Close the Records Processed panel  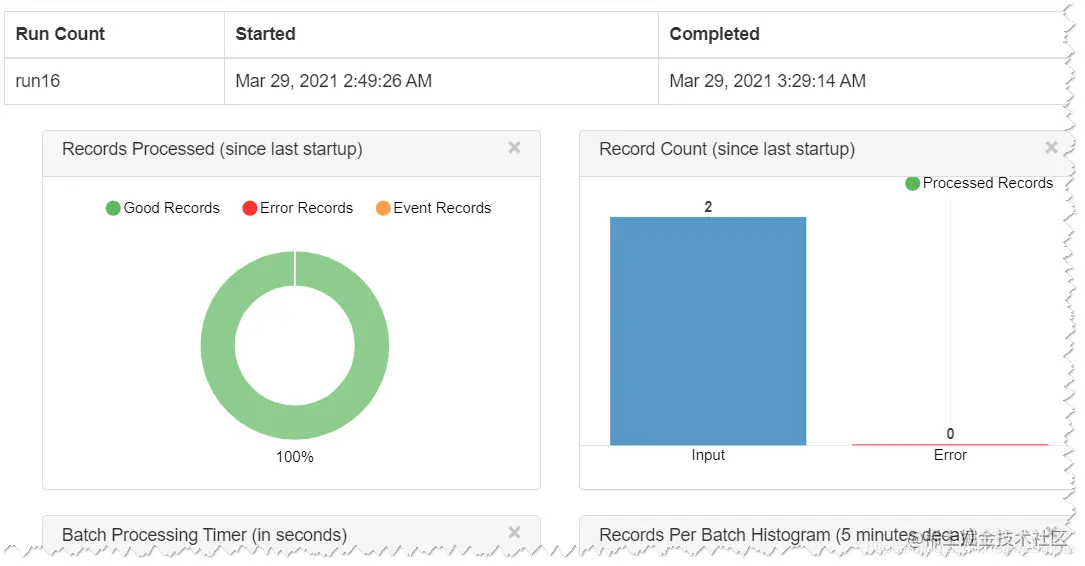[x=514, y=147]
